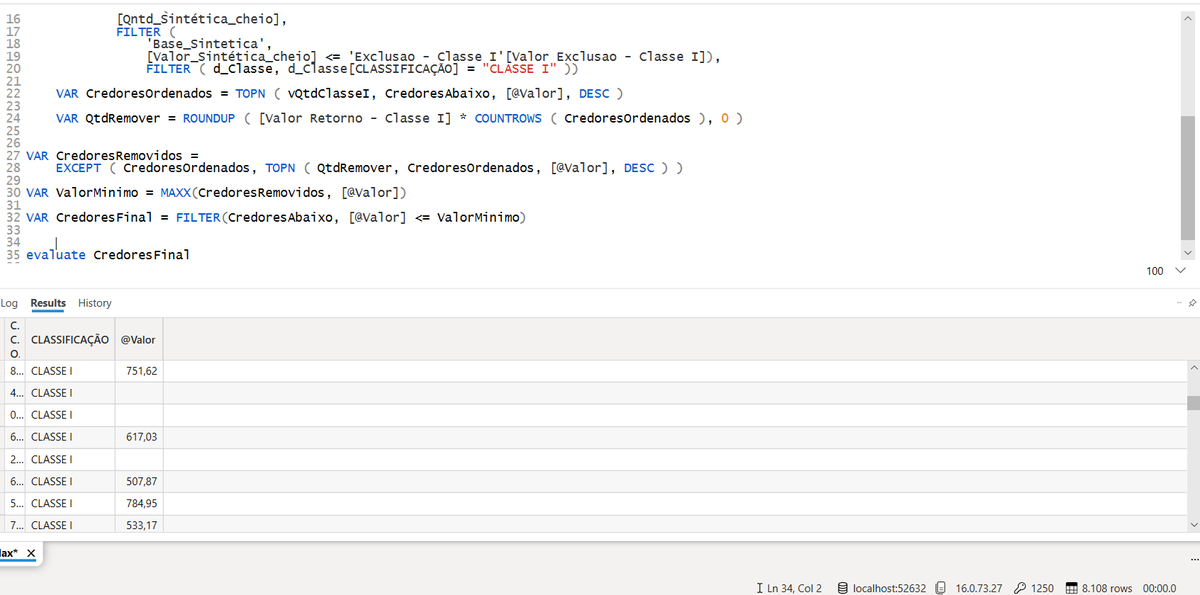Image resolution: width=1200 pixels, height=595 pixels.
Task: Click the server version icon beside 16.0.73.27
Action: click(940, 588)
